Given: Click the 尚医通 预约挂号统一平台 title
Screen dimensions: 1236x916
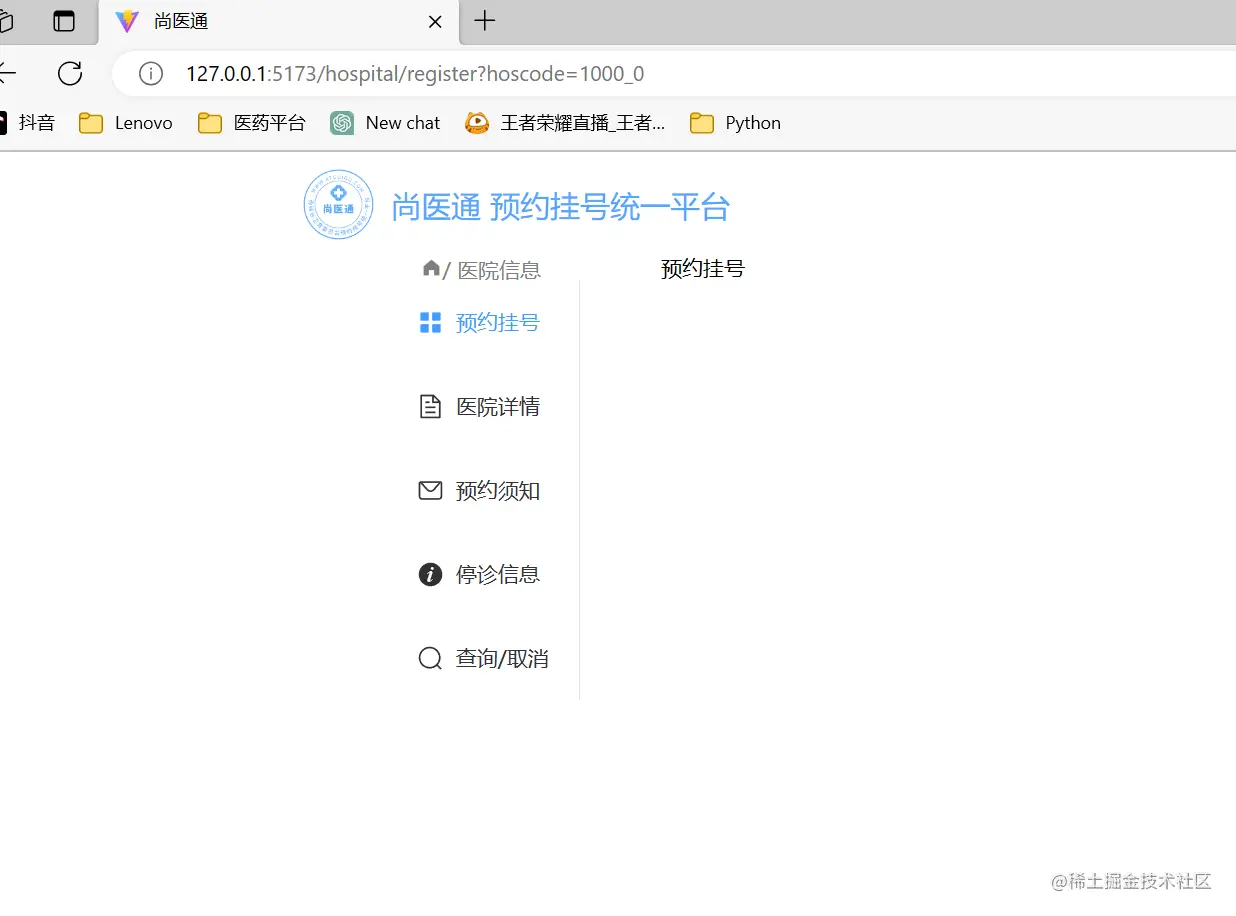Looking at the screenshot, I should pyautogui.click(x=561, y=207).
